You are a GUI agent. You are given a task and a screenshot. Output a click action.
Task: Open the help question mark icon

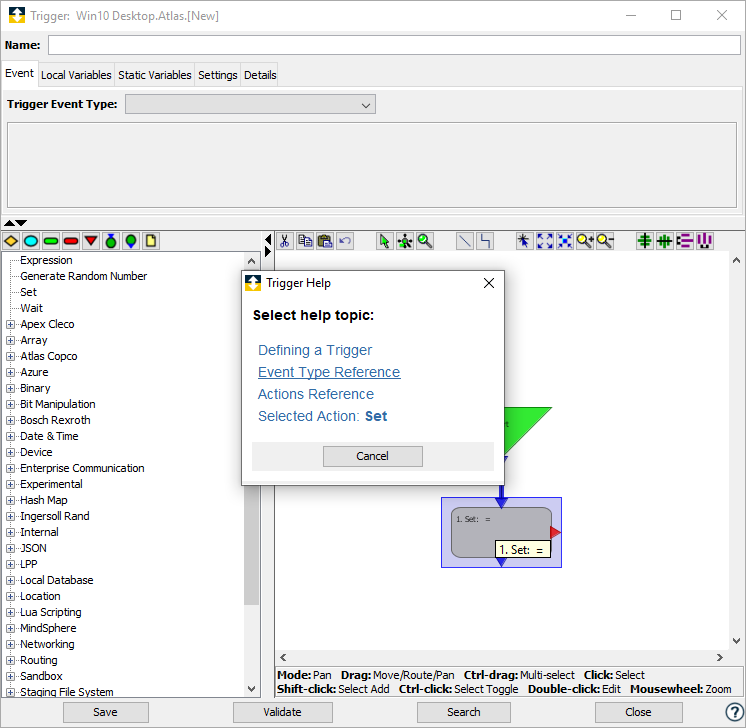[734, 712]
